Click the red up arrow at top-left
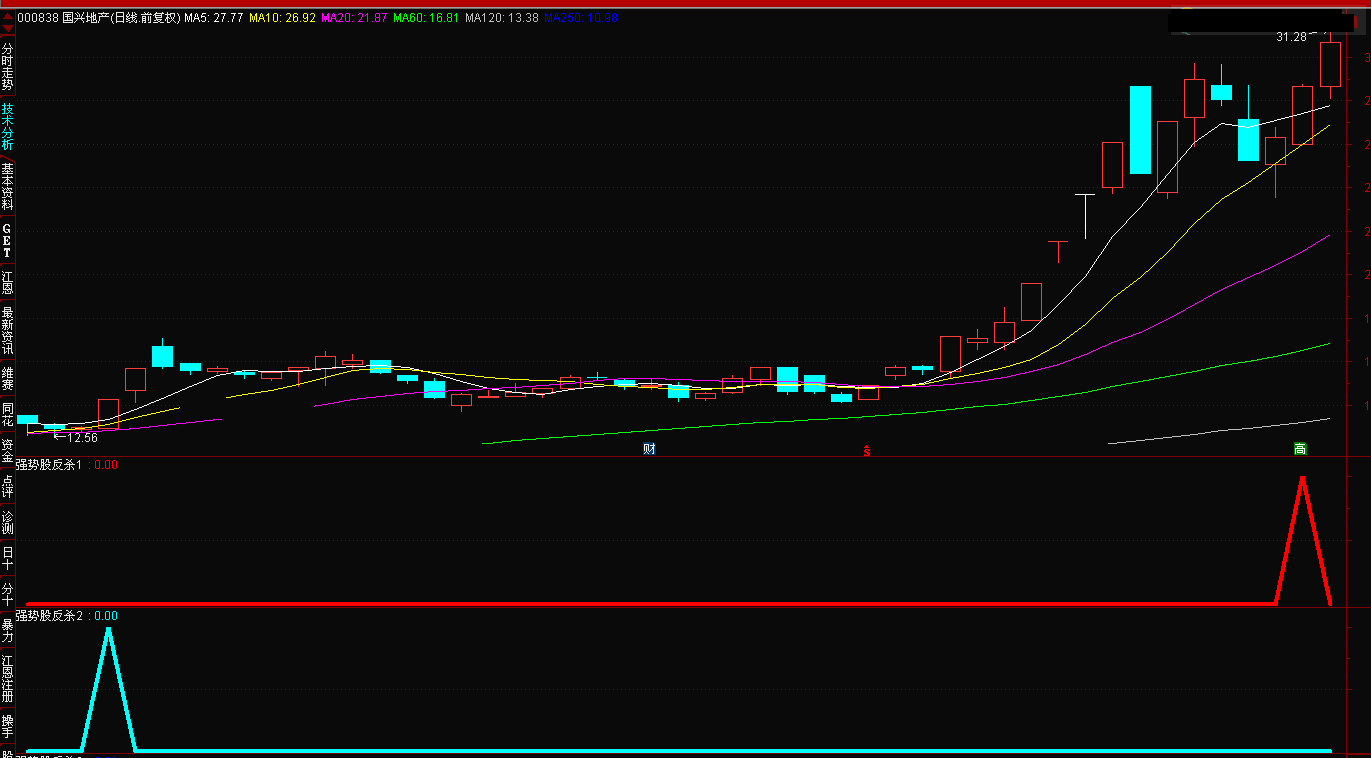This screenshot has height=758, width=1371. pos(8,17)
